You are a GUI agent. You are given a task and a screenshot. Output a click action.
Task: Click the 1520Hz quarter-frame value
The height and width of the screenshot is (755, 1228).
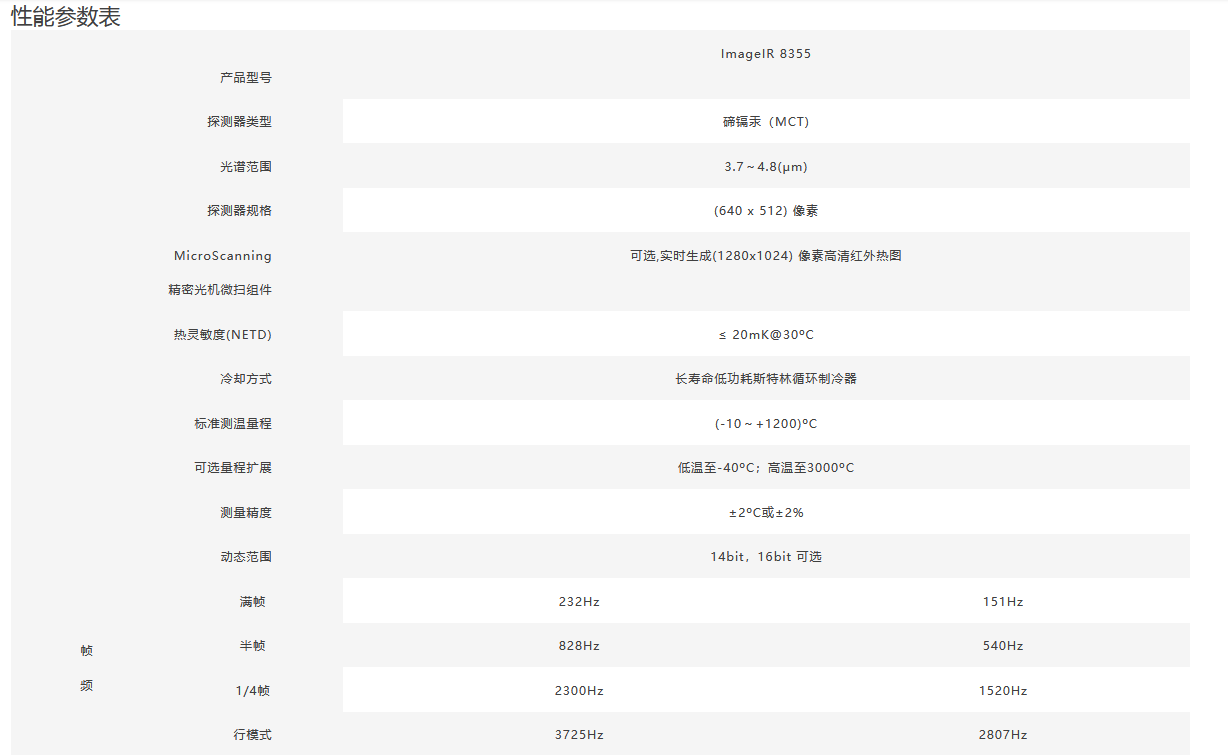pyautogui.click(x=1003, y=691)
